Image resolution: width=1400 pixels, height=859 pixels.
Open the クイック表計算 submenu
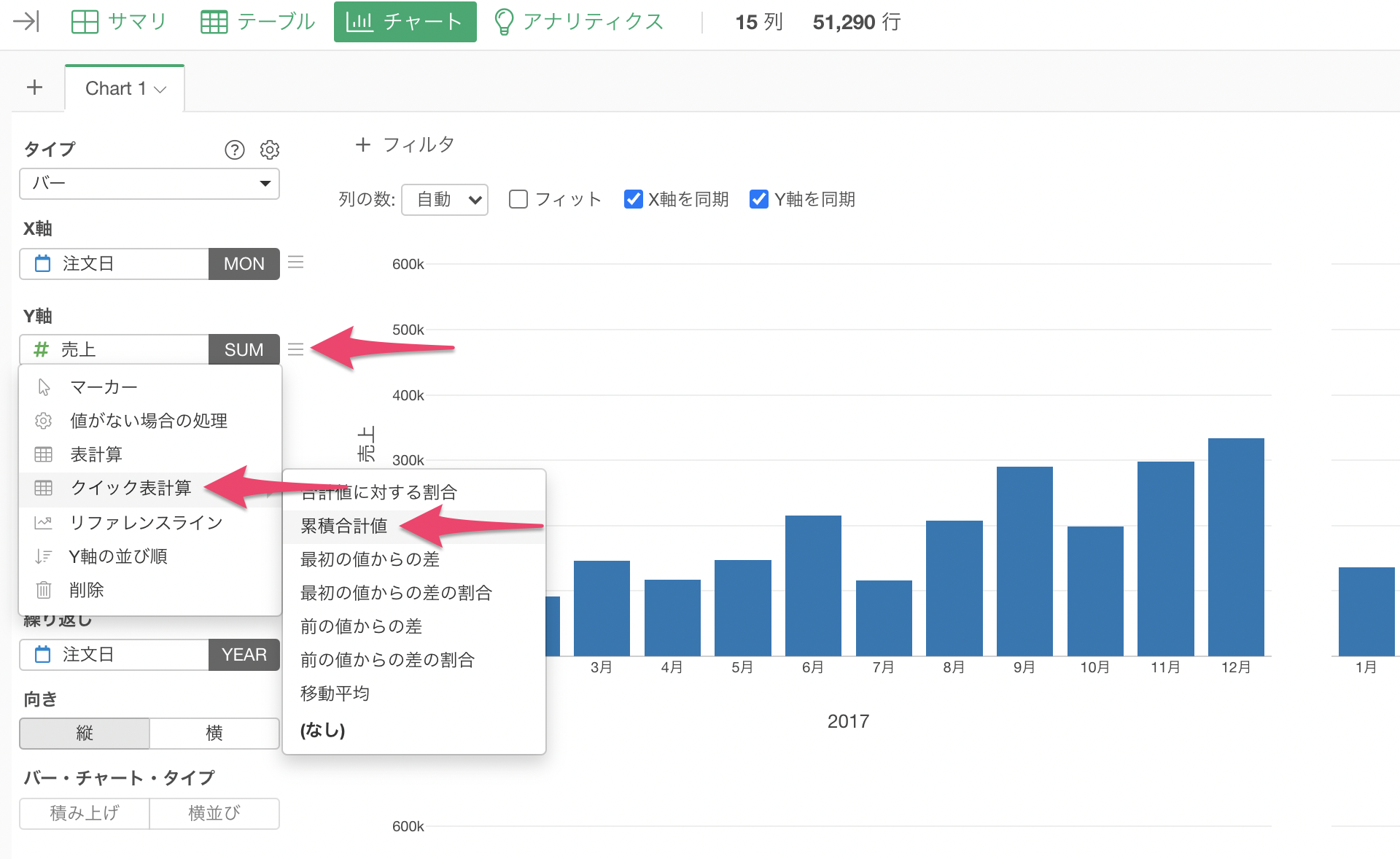149,488
